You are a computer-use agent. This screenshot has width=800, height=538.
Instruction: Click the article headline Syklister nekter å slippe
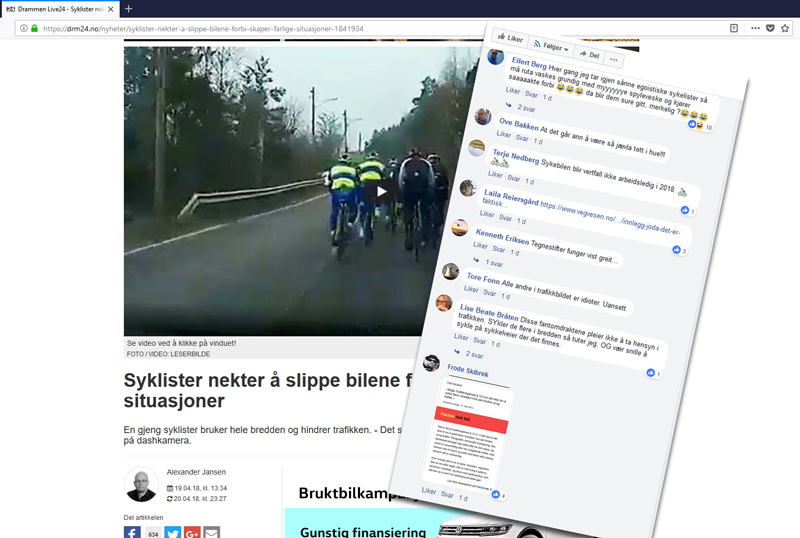[x=268, y=390]
